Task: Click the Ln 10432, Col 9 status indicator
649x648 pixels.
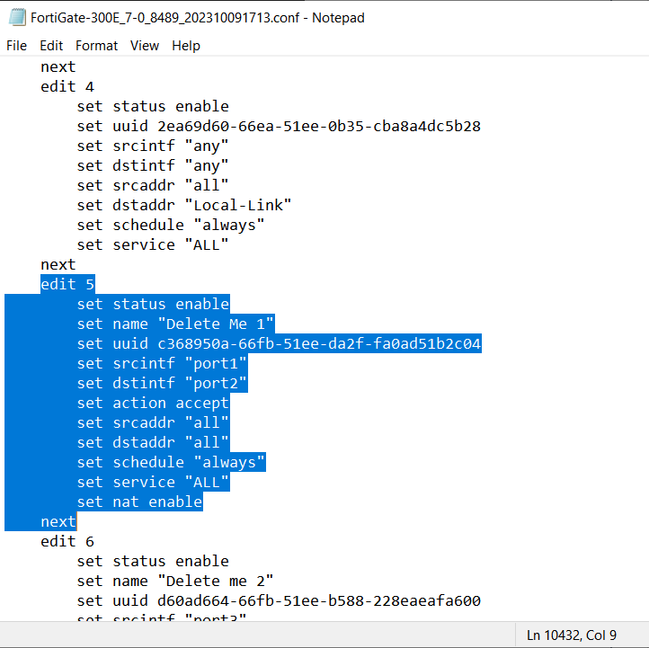Action: coord(571,635)
